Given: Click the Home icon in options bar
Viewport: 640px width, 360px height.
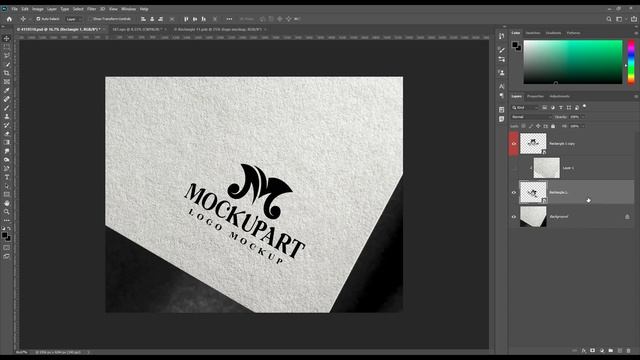Looking at the screenshot, I should [9, 19].
